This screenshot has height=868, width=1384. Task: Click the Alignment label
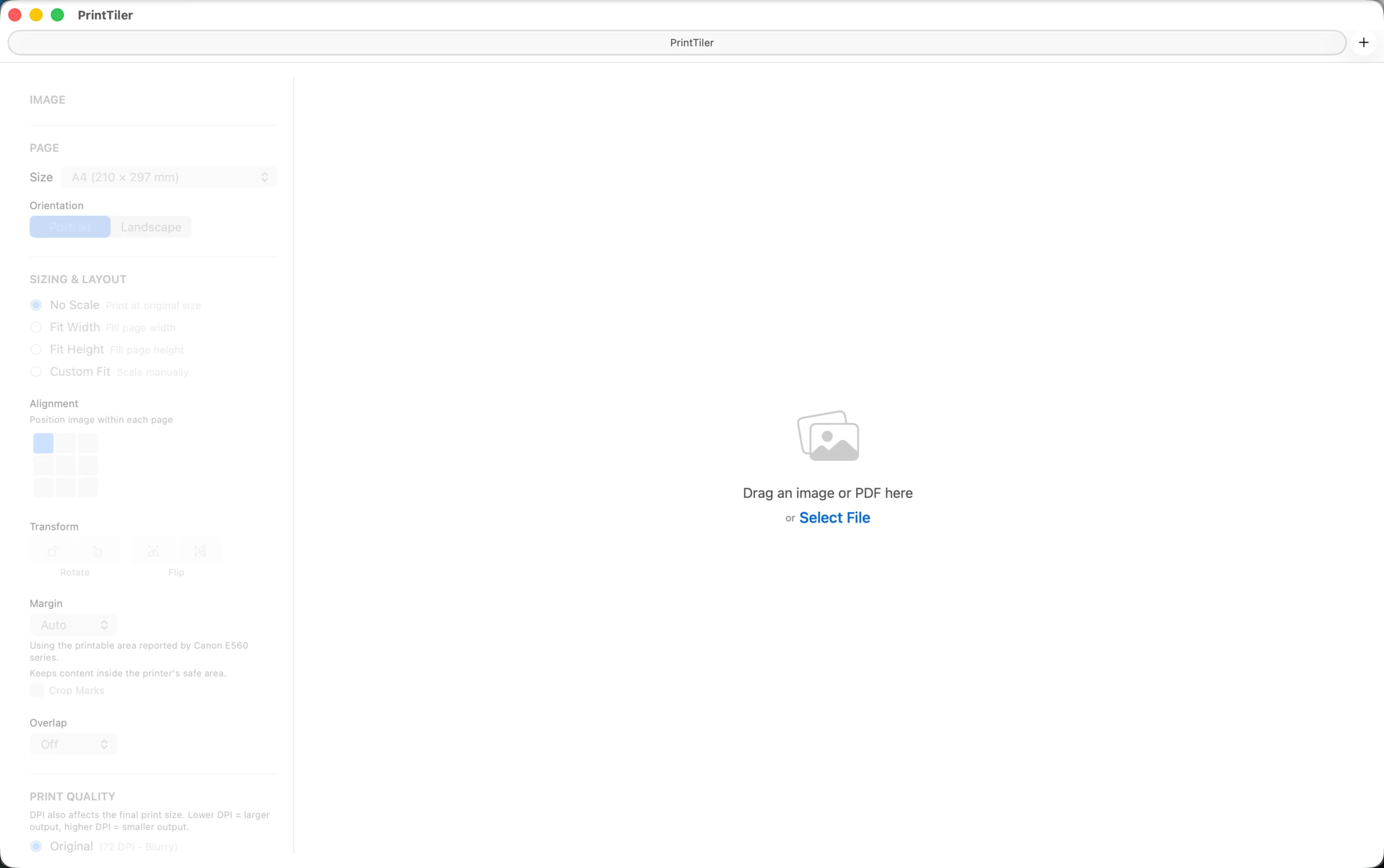point(54,404)
